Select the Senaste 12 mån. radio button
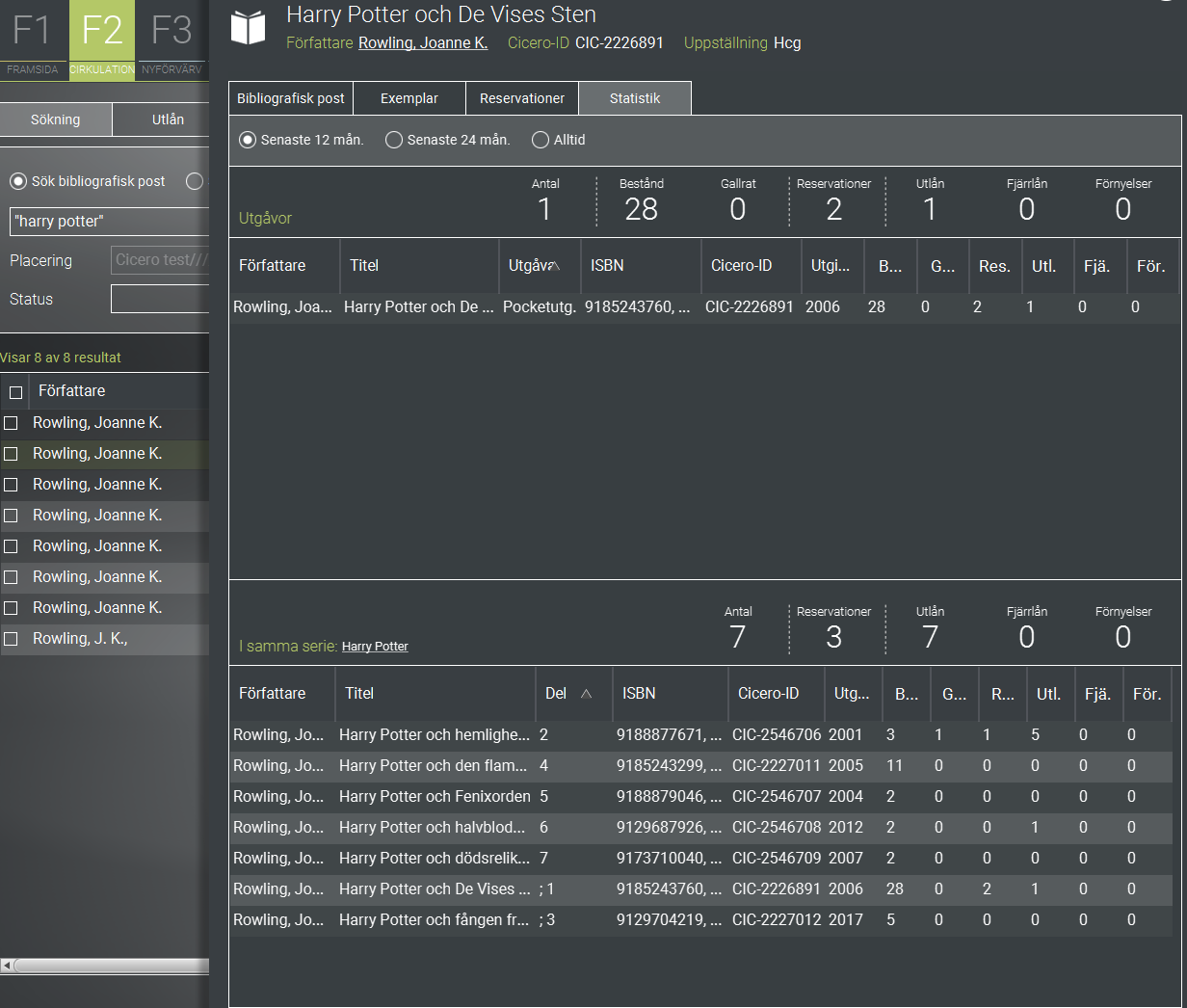Screen dimensions: 1187x1008 248,140
